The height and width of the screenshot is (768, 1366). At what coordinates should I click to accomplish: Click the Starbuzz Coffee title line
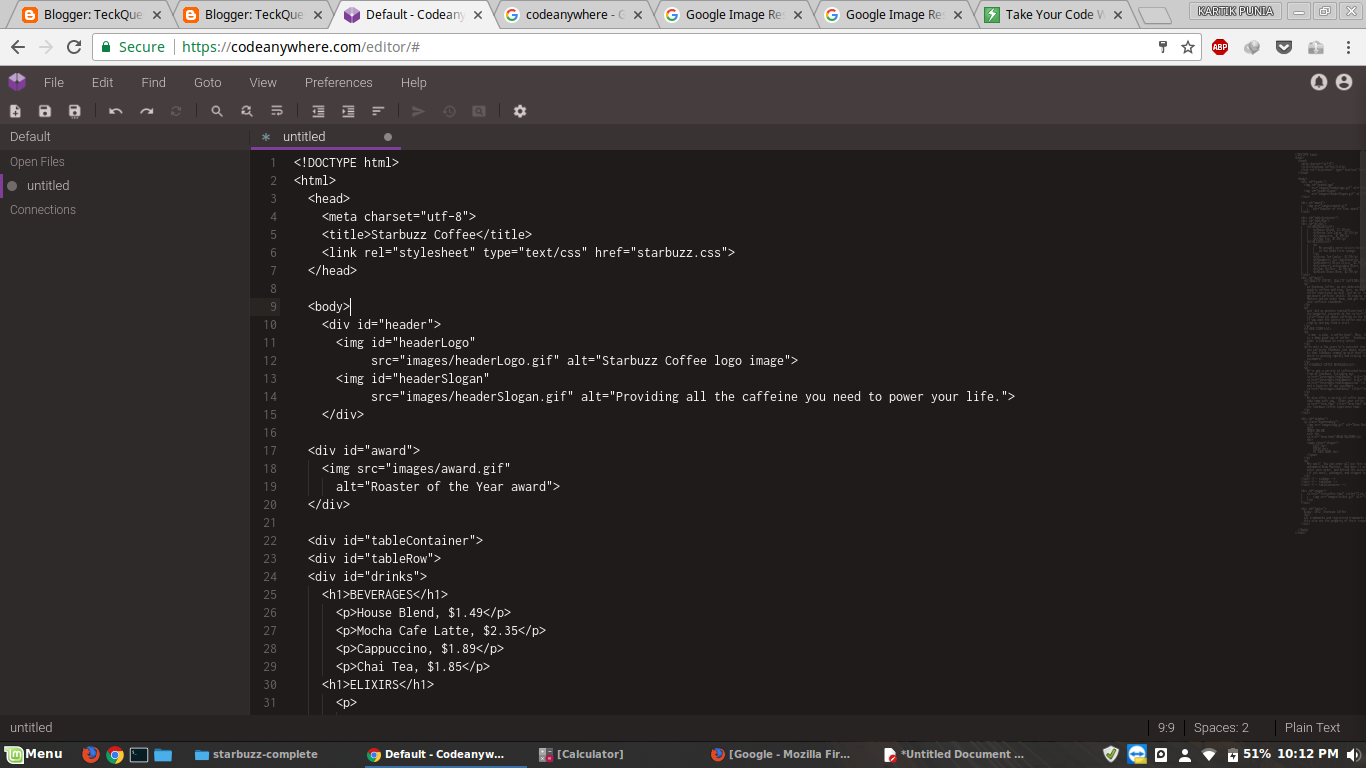427,234
